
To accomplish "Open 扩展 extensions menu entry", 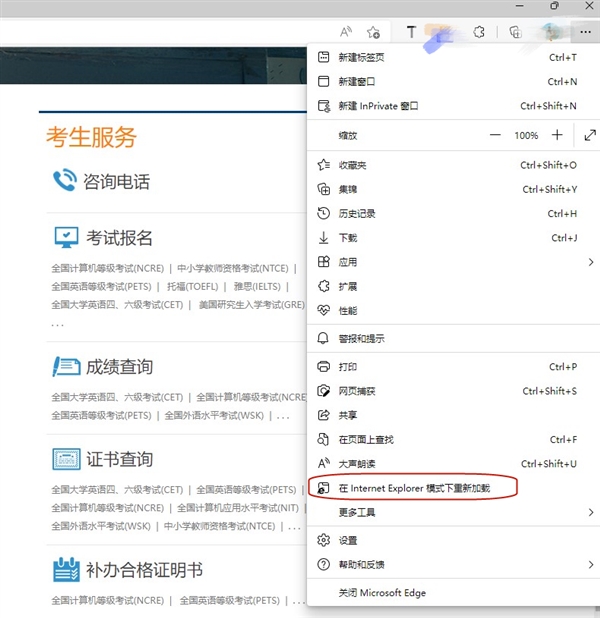I will pos(453,287).
